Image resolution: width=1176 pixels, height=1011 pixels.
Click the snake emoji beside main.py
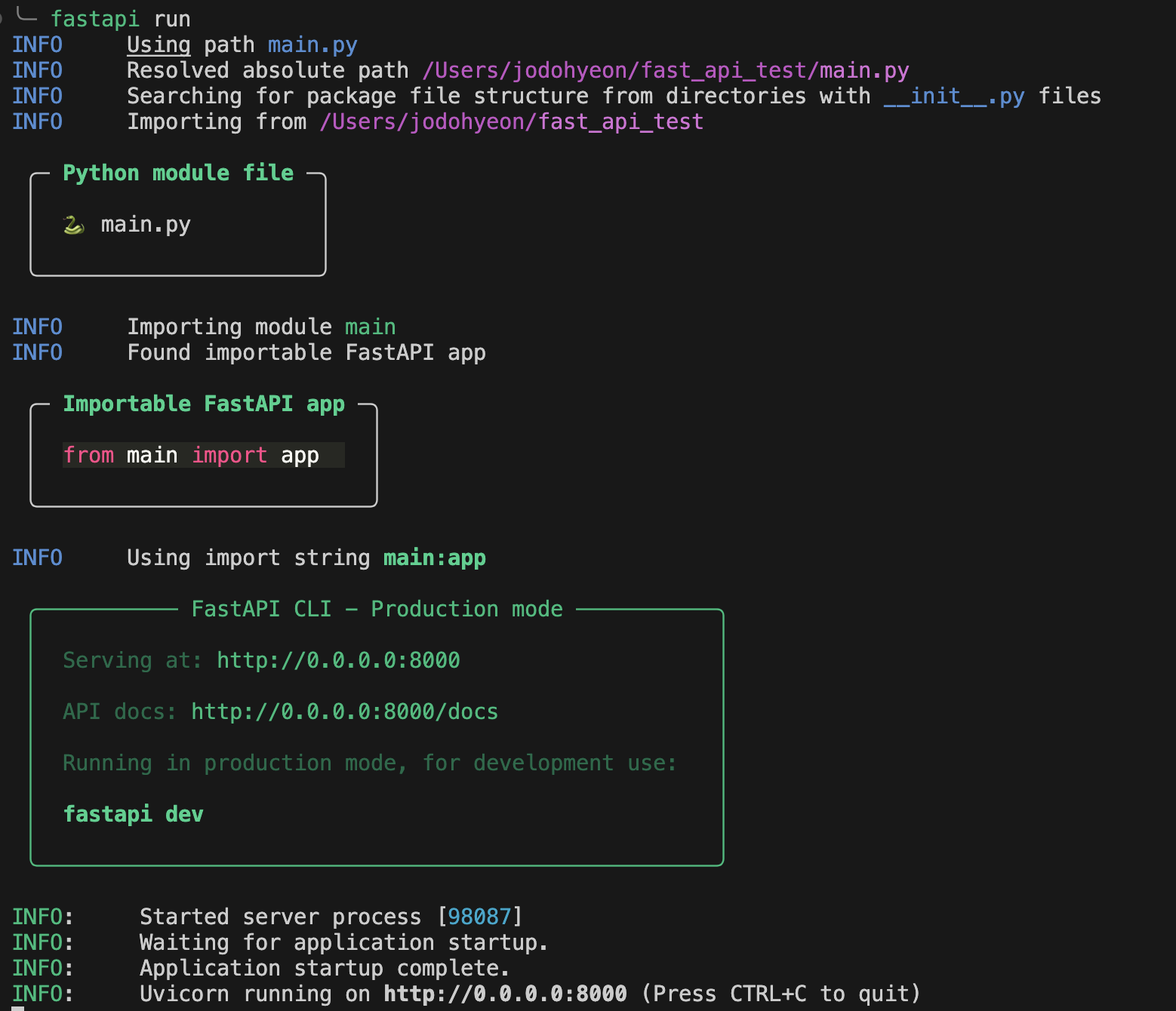(x=73, y=225)
